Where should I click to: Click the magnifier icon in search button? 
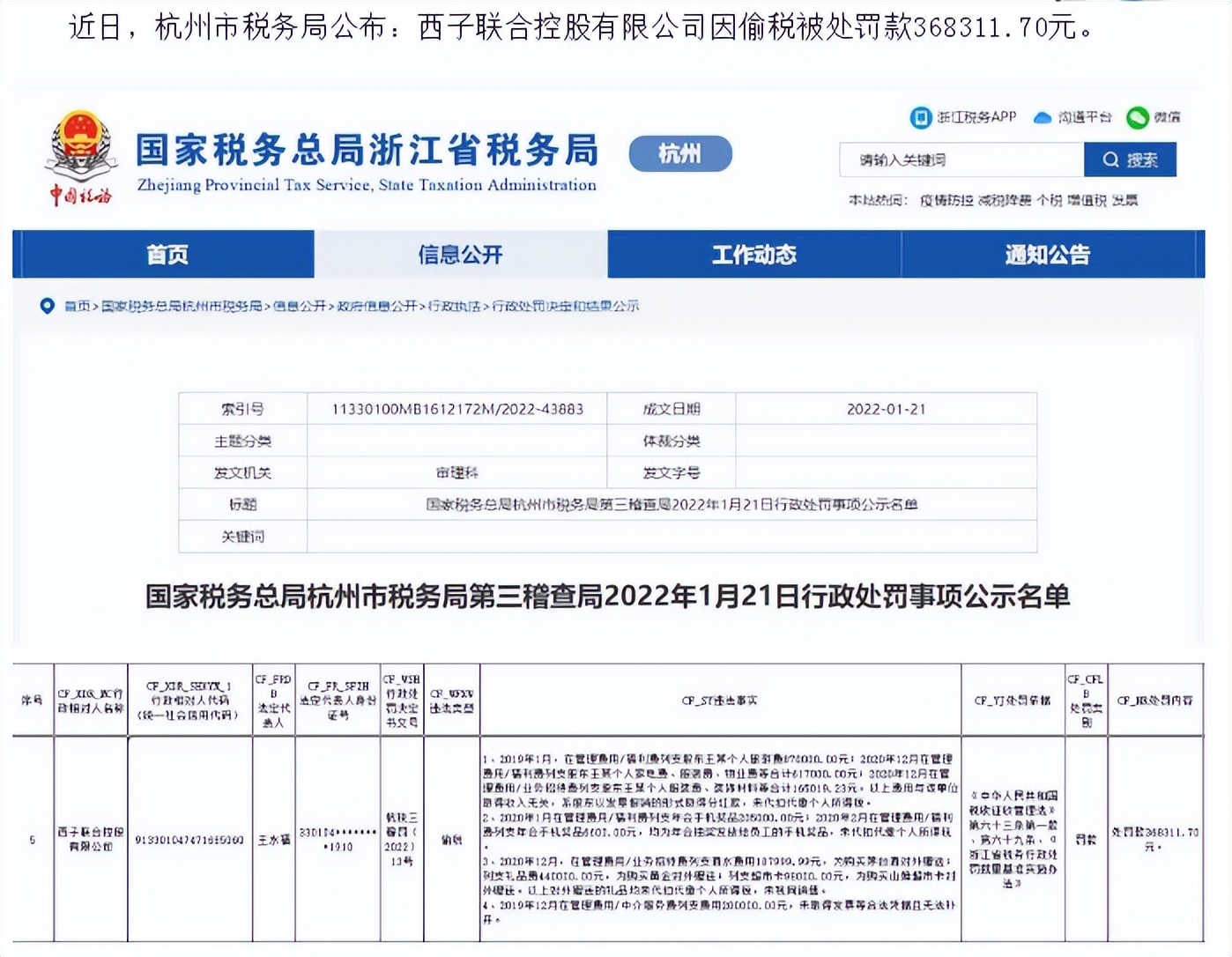[1111, 159]
